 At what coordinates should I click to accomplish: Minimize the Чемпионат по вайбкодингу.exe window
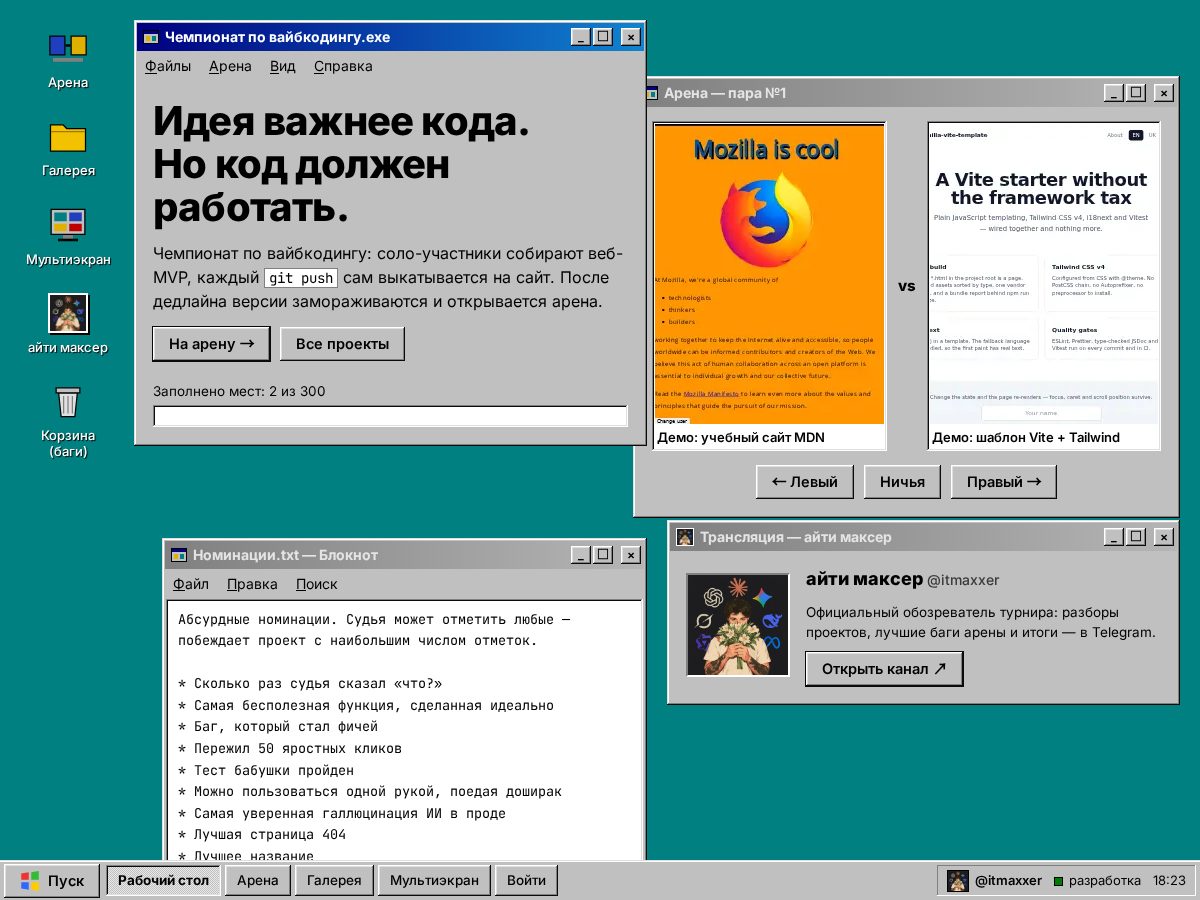click(x=580, y=37)
